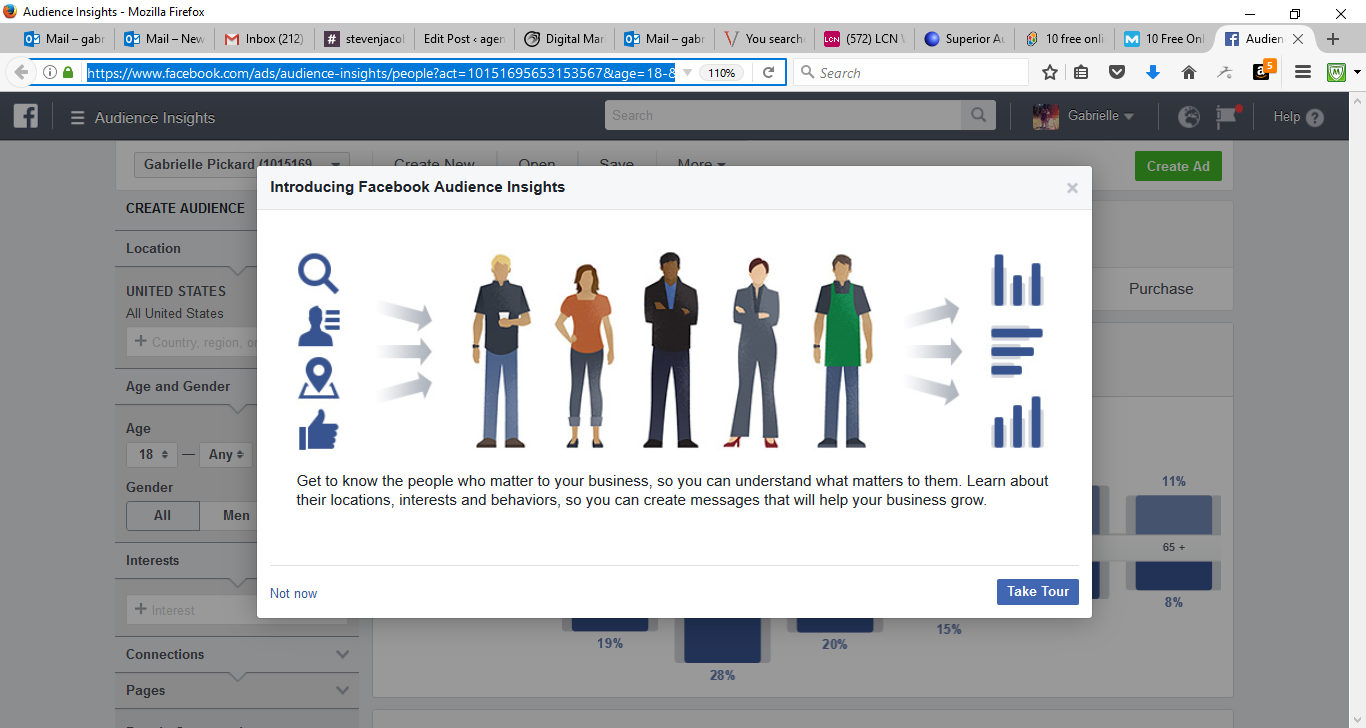Click the green shield extension icon
Viewport: 1366px width, 728px height.
click(x=1336, y=73)
